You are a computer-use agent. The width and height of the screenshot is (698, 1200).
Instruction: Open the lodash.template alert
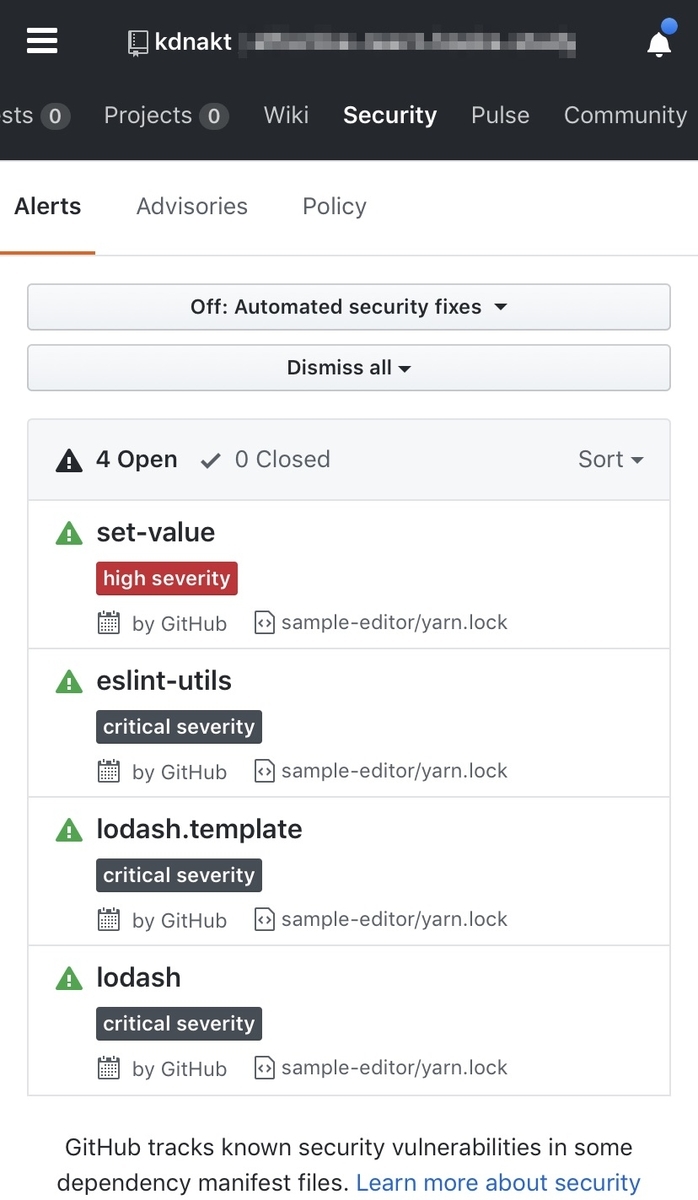199,828
